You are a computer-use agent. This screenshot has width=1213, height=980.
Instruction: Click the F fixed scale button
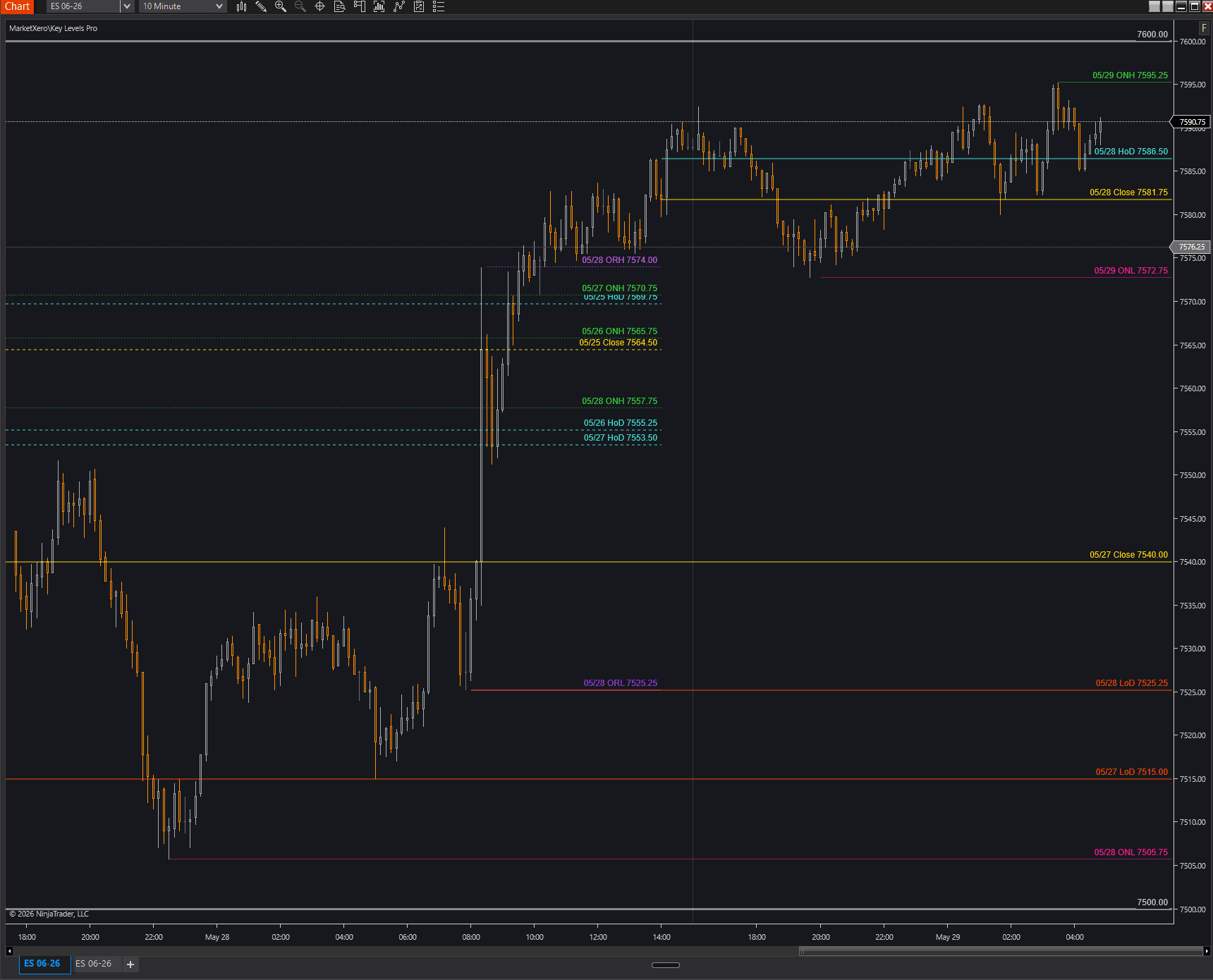click(x=1204, y=28)
